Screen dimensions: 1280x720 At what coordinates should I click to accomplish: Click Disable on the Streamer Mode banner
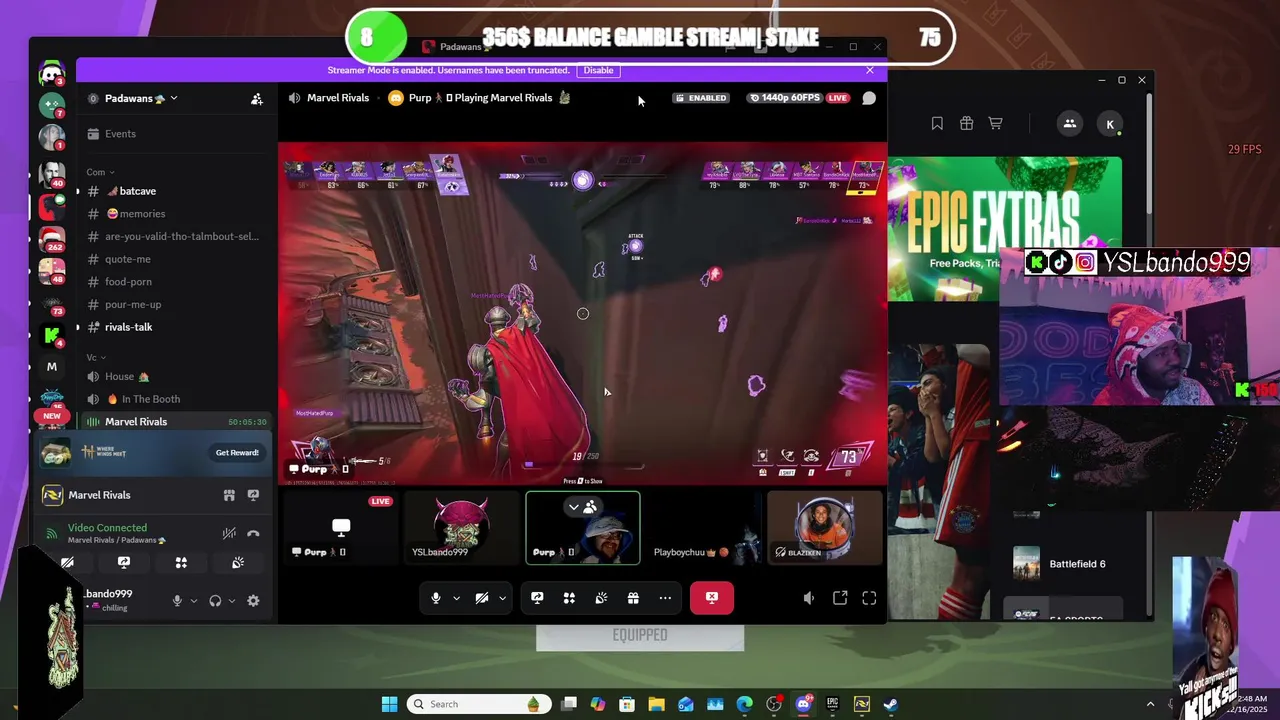(x=599, y=70)
